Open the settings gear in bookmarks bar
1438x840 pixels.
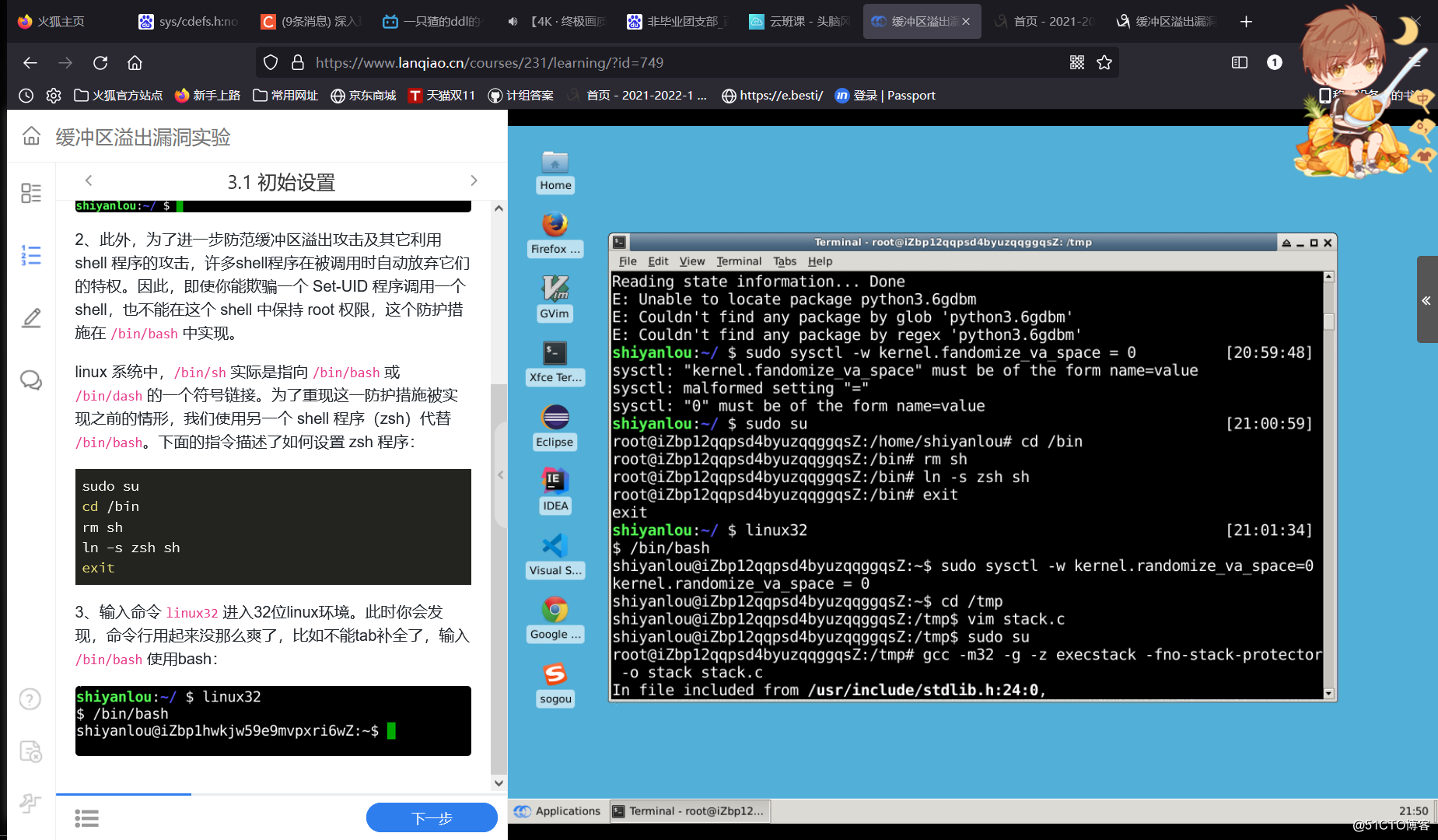click(x=54, y=95)
